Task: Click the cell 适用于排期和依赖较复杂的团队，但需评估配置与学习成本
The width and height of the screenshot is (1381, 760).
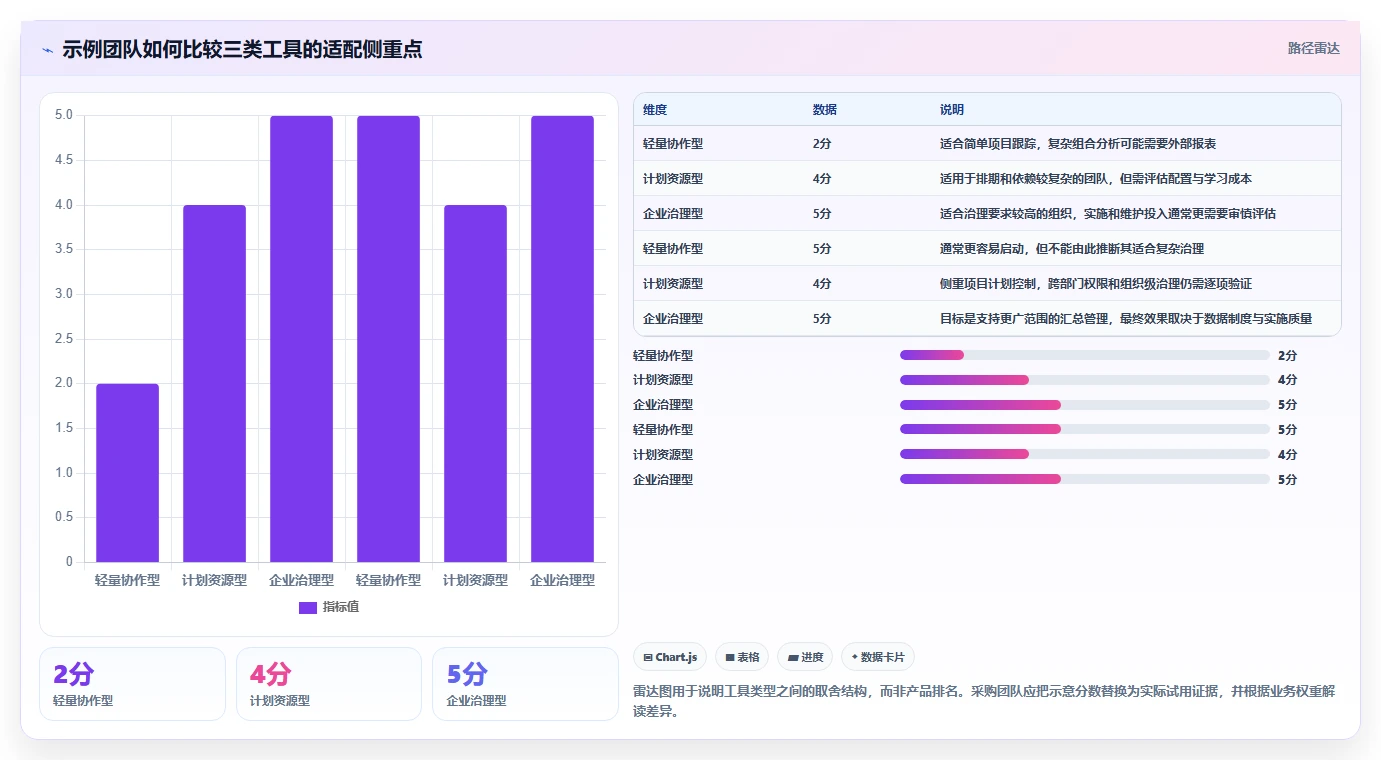Action: 1096,179
